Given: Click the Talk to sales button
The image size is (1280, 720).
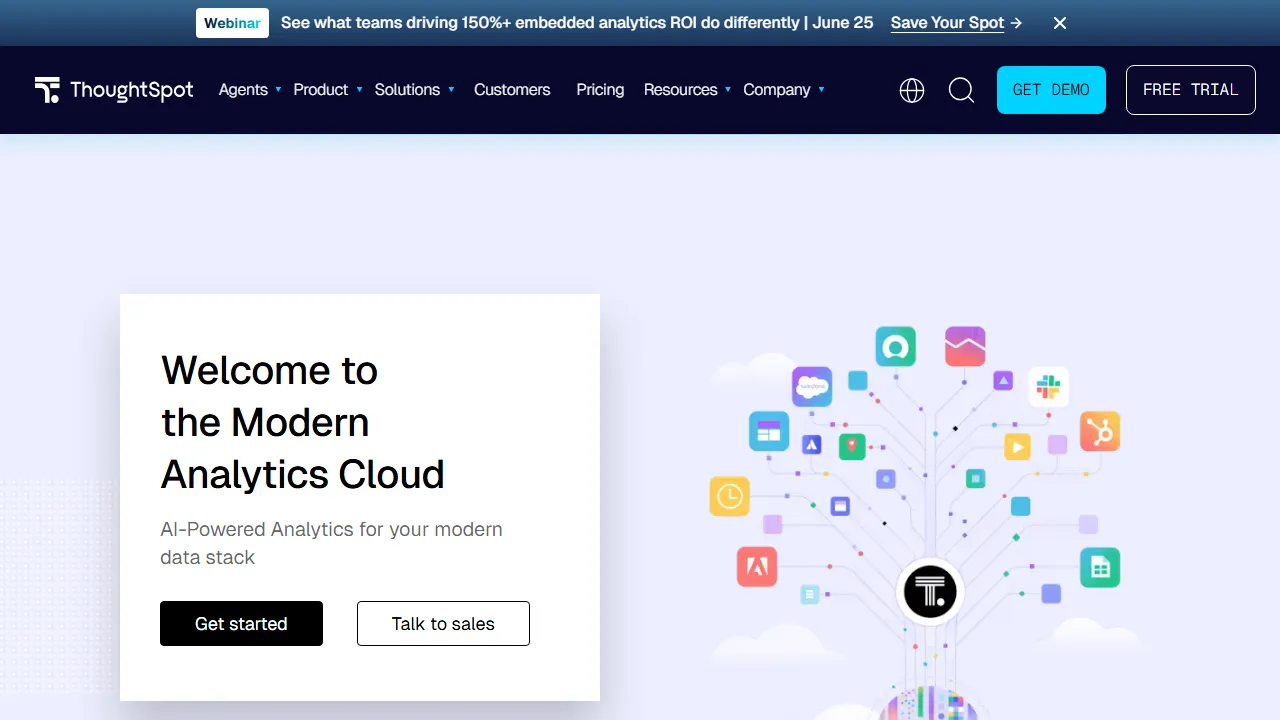Looking at the screenshot, I should point(443,624).
